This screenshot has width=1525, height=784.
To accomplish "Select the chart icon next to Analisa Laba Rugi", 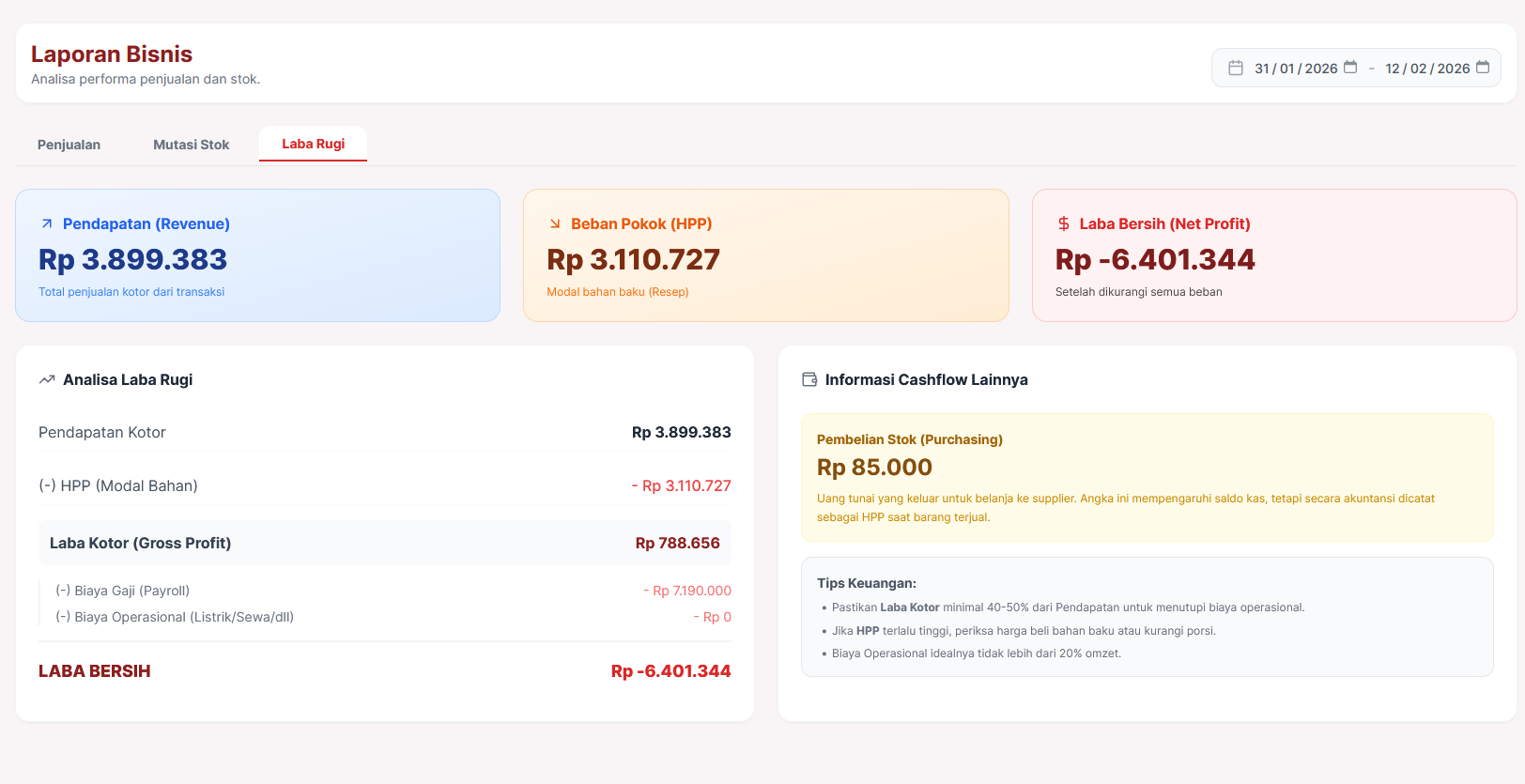I will [46, 378].
